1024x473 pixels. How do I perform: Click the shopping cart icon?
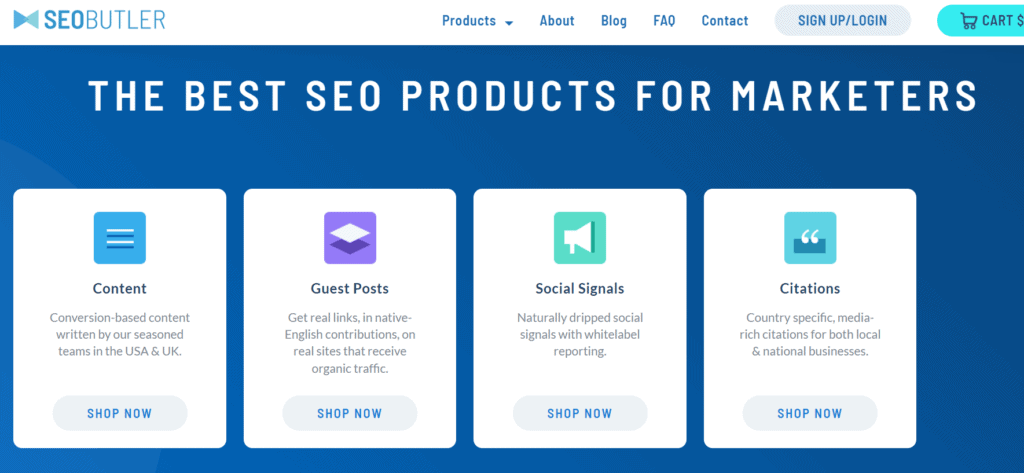point(968,21)
